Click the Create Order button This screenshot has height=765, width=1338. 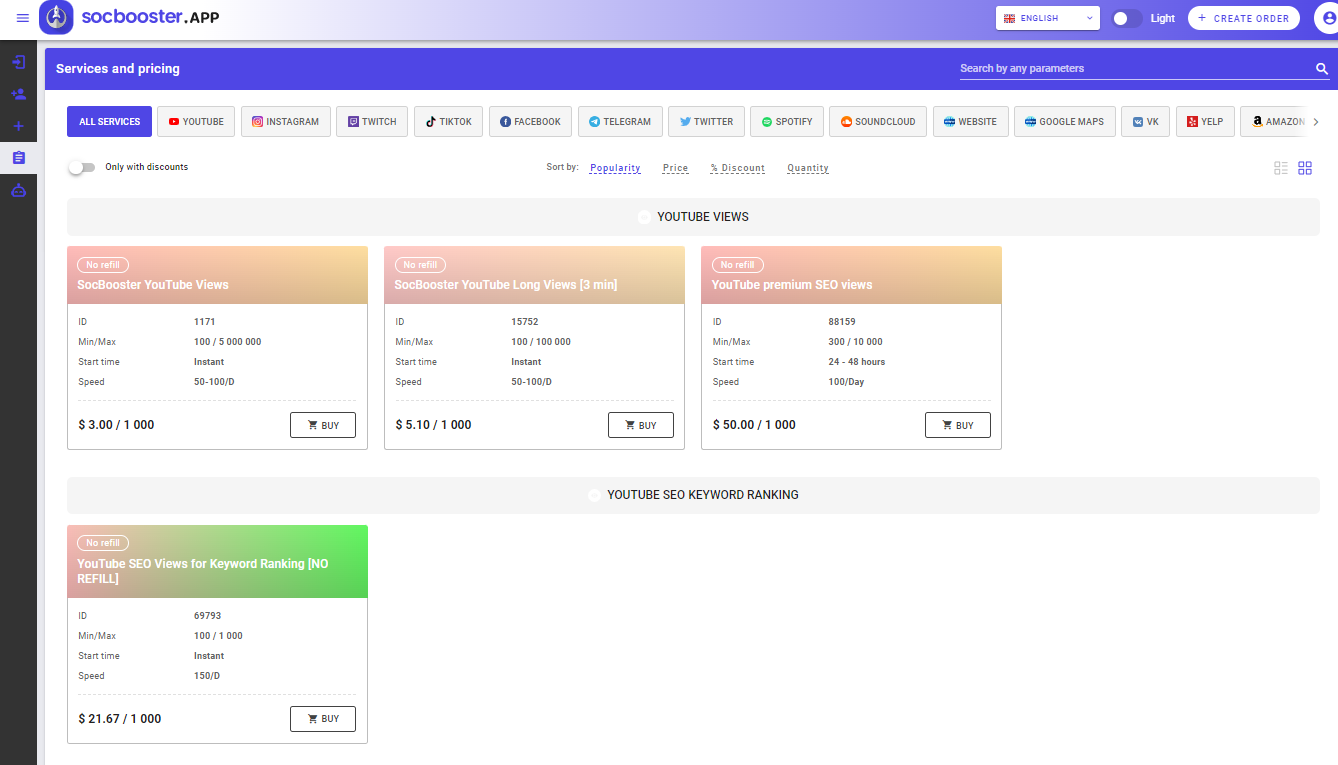[x=1244, y=18]
